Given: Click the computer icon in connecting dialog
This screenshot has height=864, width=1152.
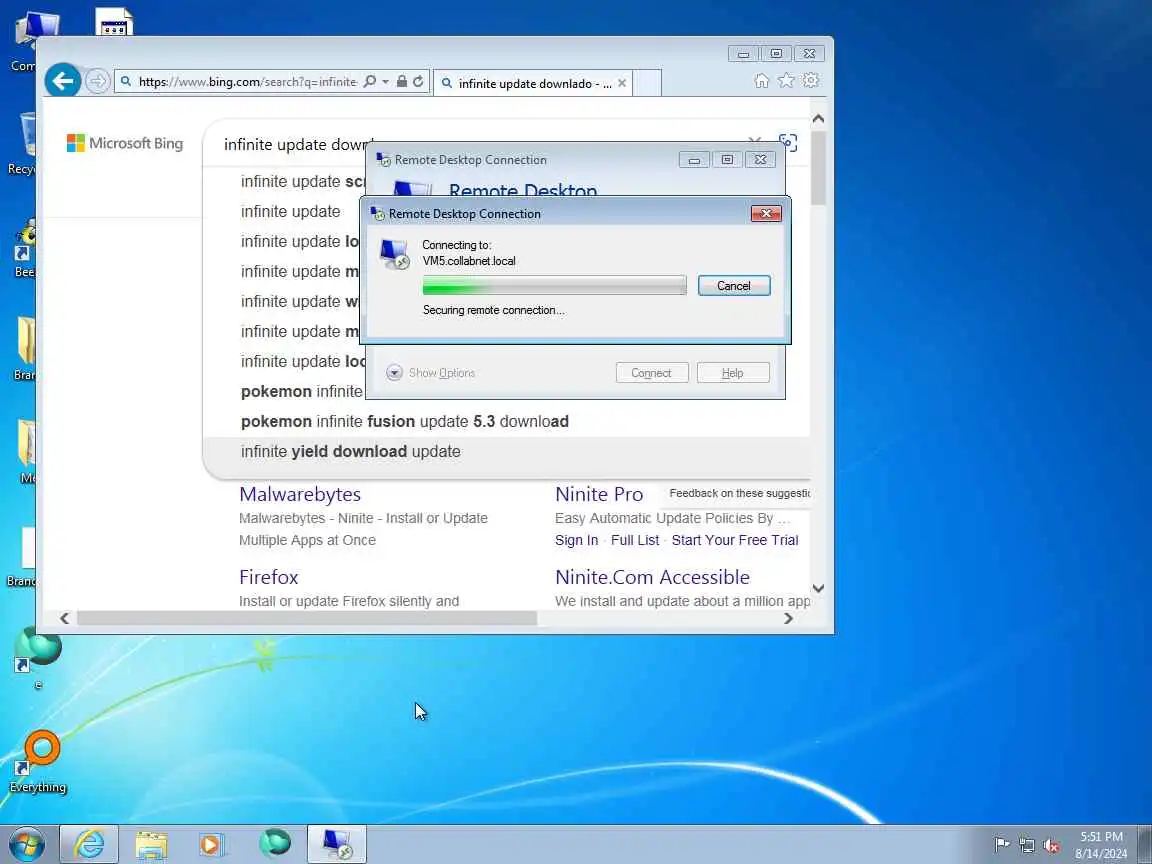Looking at the screenshot, I should 395,254.
